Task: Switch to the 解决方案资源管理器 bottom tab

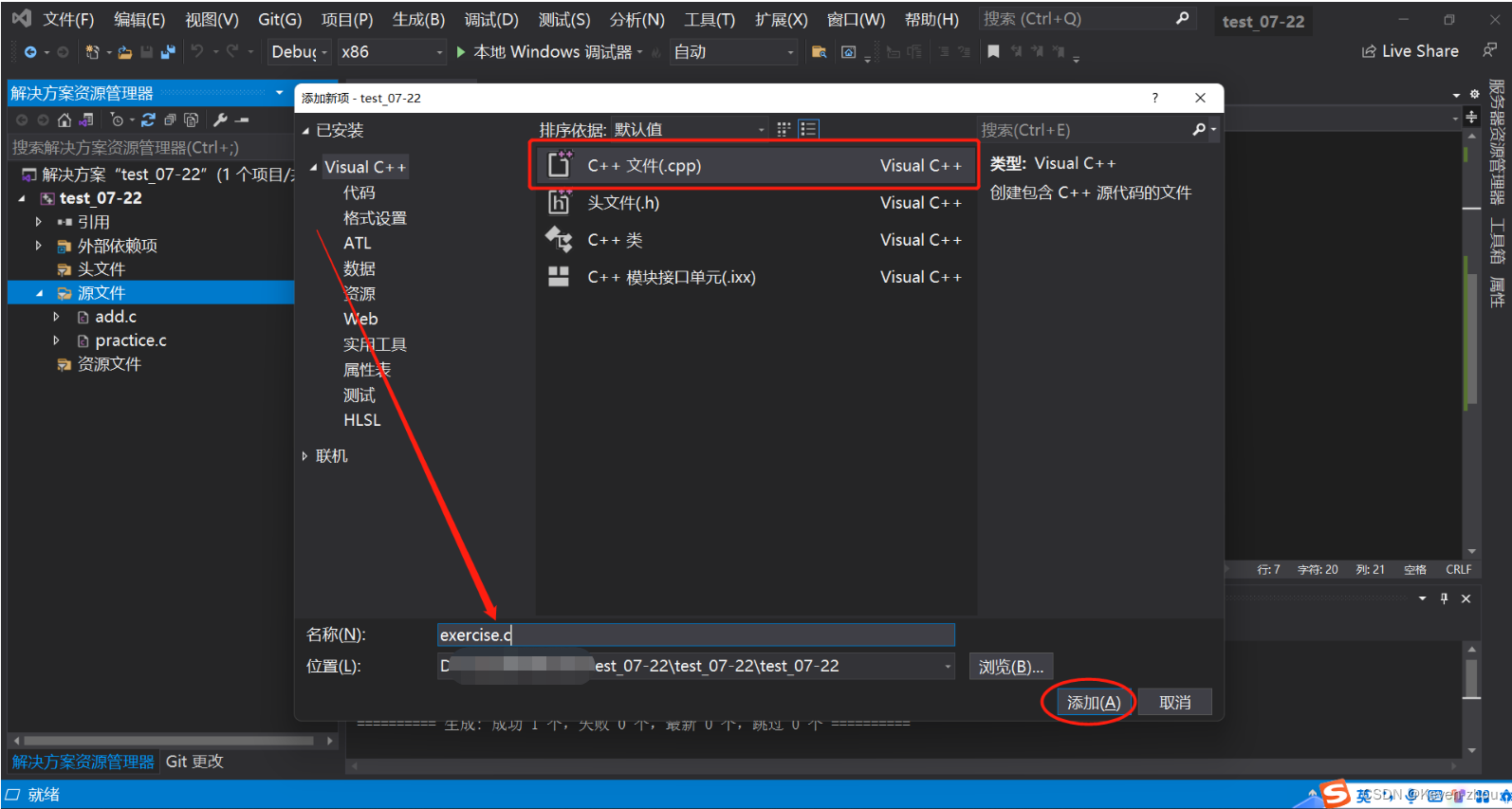Action: point(83,762)
